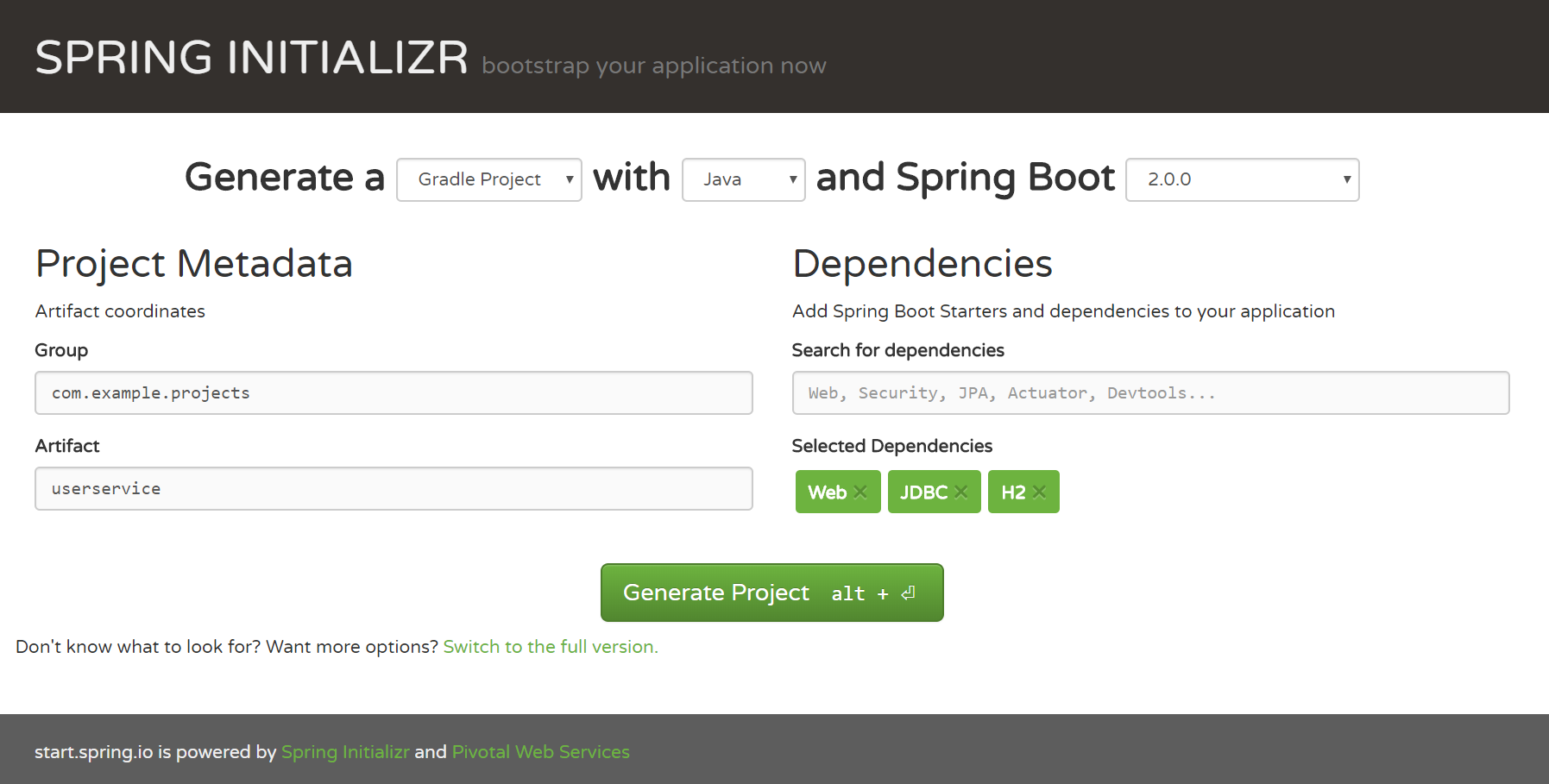
Task: Click the Don't know what to look for text
Action: point(227,647)
